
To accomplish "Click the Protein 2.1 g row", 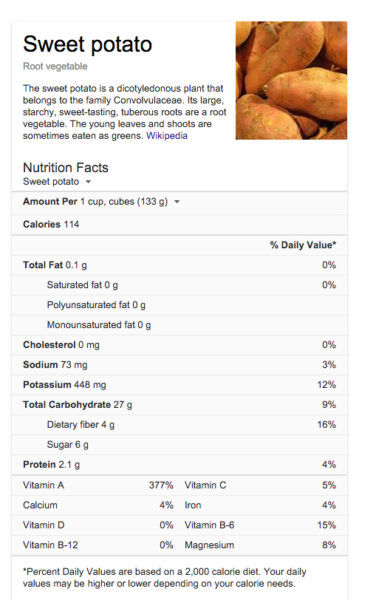I will point(179,465).
